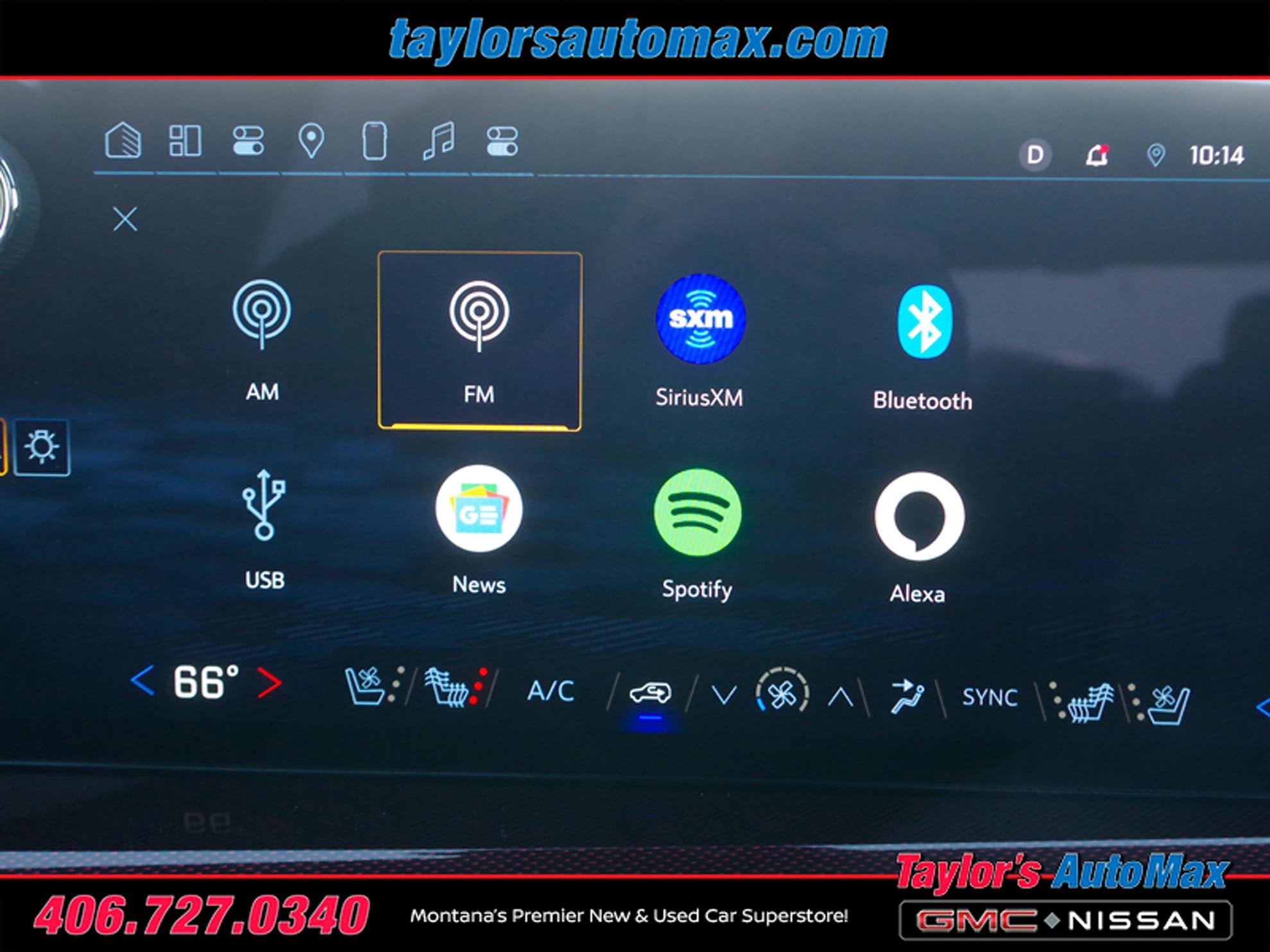This screenshot has width=1270, height=952.
Task: Toggle passenger heated seat
Action: pos(1083,702)
